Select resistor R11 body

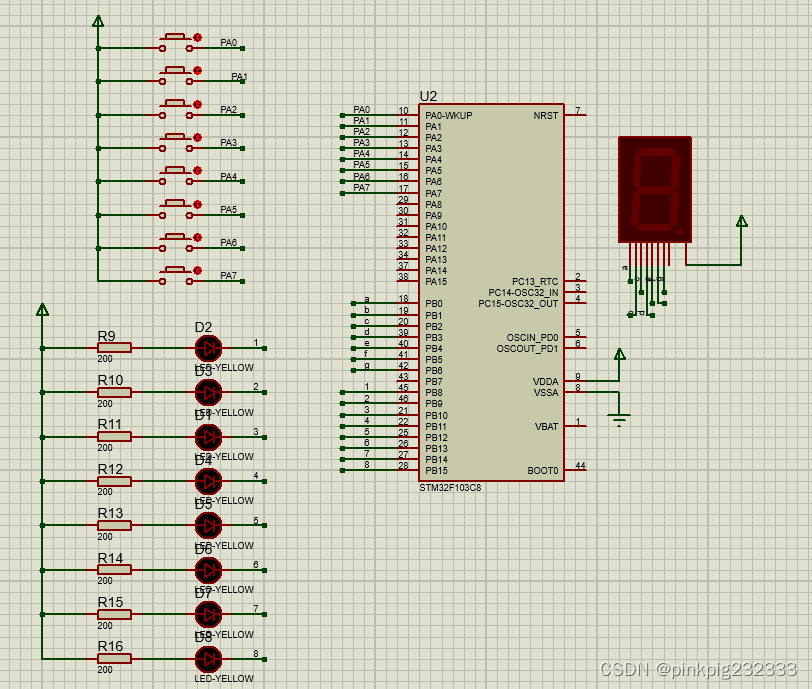point(114,437)
